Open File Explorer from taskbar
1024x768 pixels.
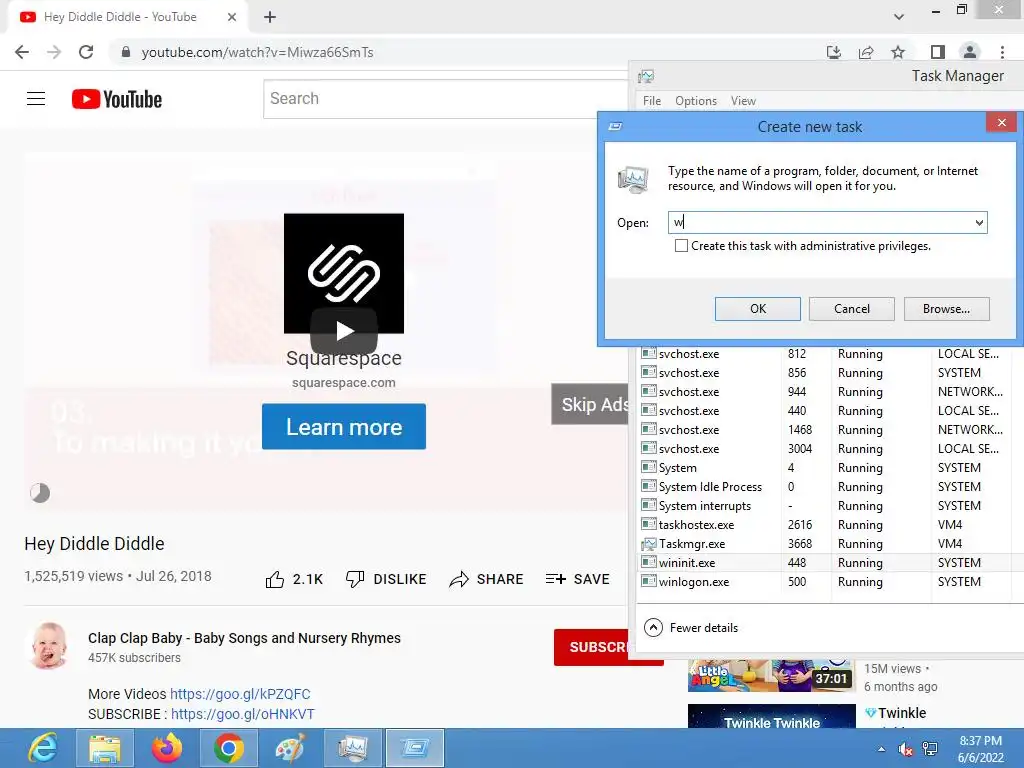click(104, 748)
